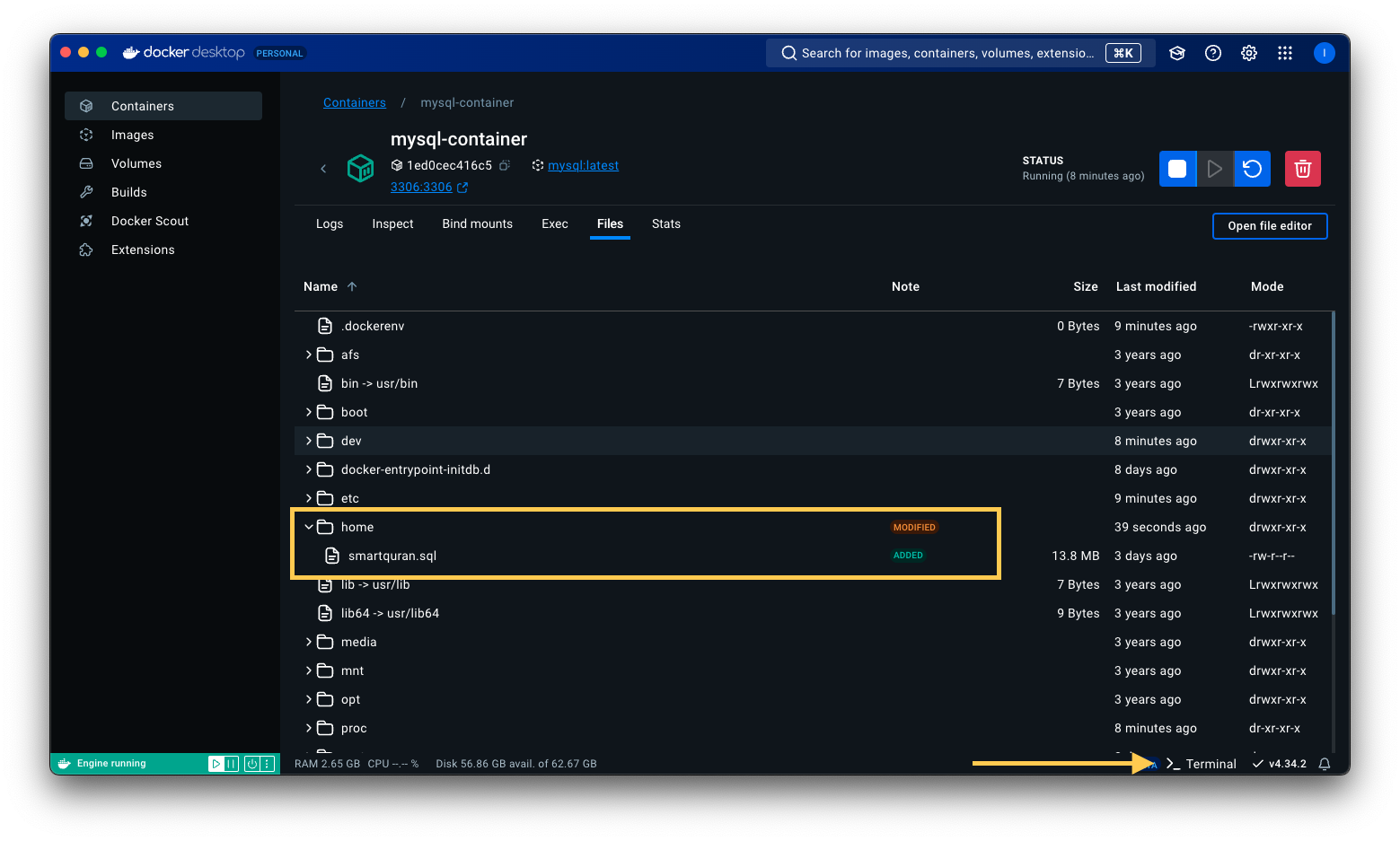Click the MODIFIED badge on home folder
Screen dimensions: 1400x841
[x=914, y=527]
